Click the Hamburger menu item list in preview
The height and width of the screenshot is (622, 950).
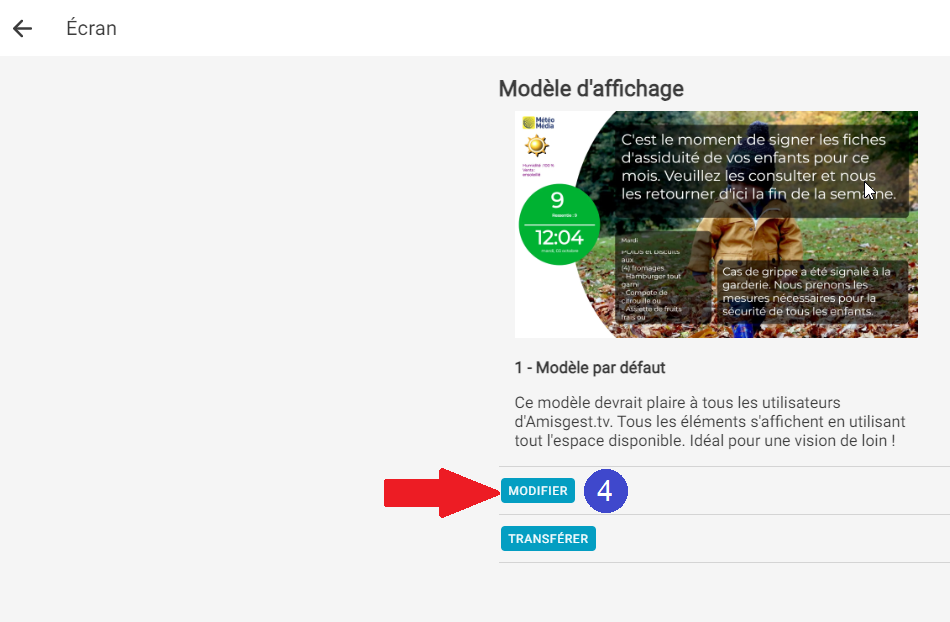pos(651,284)
